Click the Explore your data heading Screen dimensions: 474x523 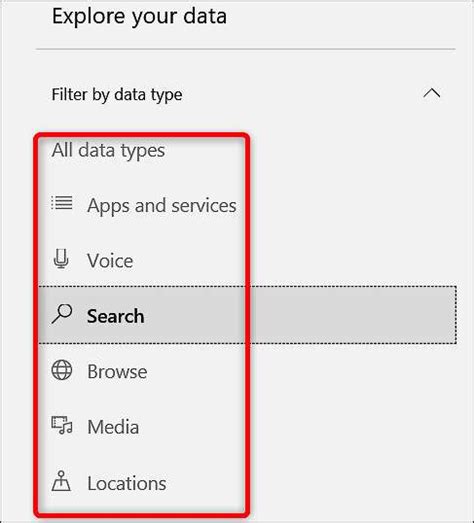coord(139,16)
